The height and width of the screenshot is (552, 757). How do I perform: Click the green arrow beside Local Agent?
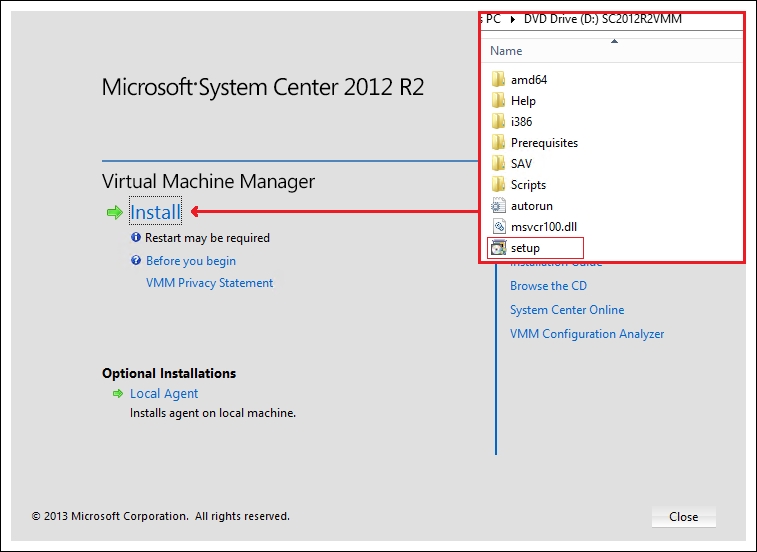[117, 394]
